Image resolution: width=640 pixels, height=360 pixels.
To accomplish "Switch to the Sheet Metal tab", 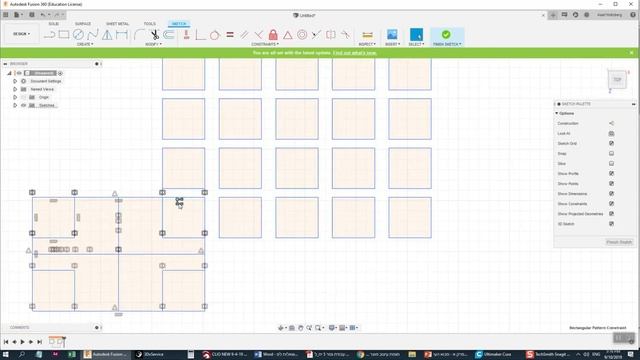I will pos(118,24).
